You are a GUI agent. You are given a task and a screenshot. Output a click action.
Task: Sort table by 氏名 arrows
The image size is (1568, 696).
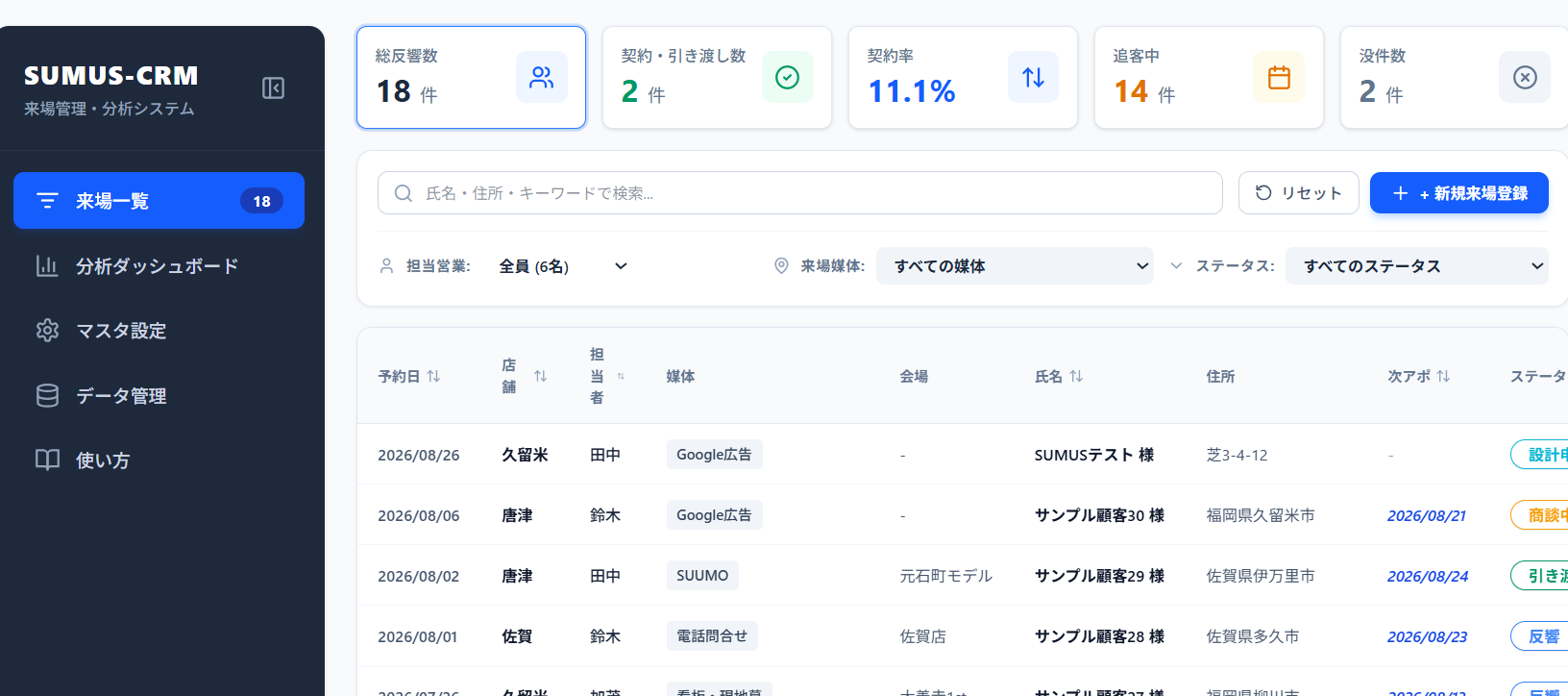click(1076, 376)
